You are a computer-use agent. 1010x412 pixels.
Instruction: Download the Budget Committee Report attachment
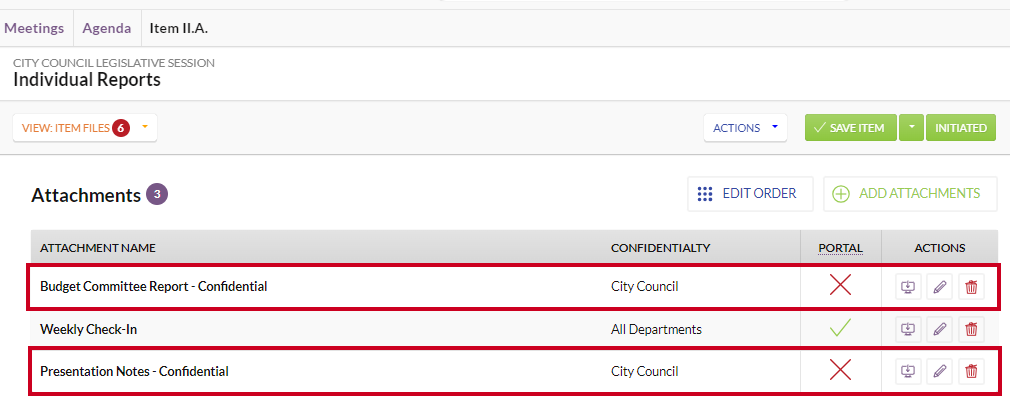[908, 286]
